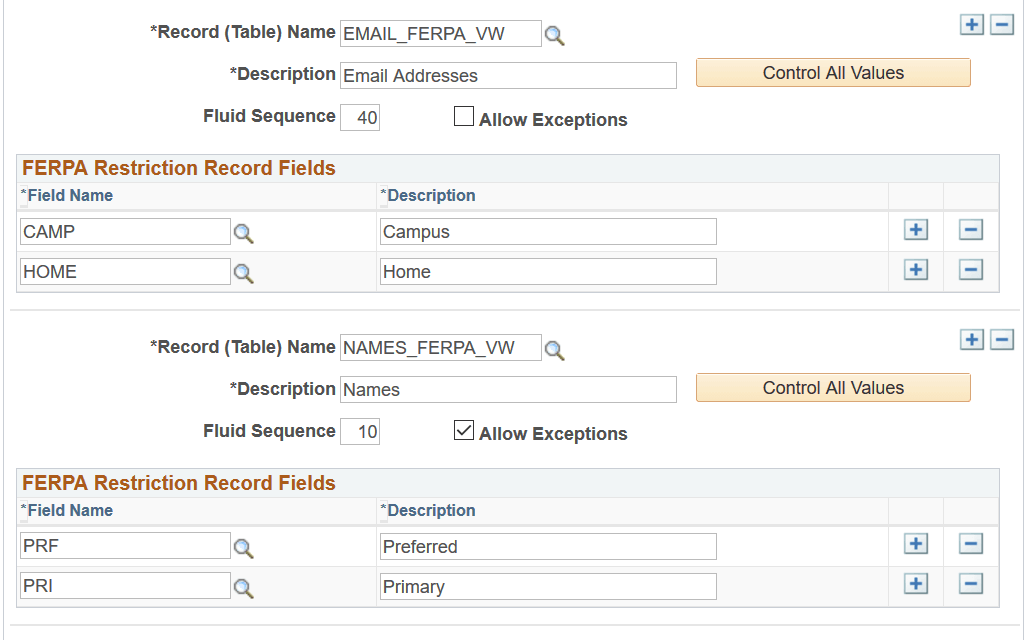Enable Allow Exceptions for Email Addresses

coord(464,115)
